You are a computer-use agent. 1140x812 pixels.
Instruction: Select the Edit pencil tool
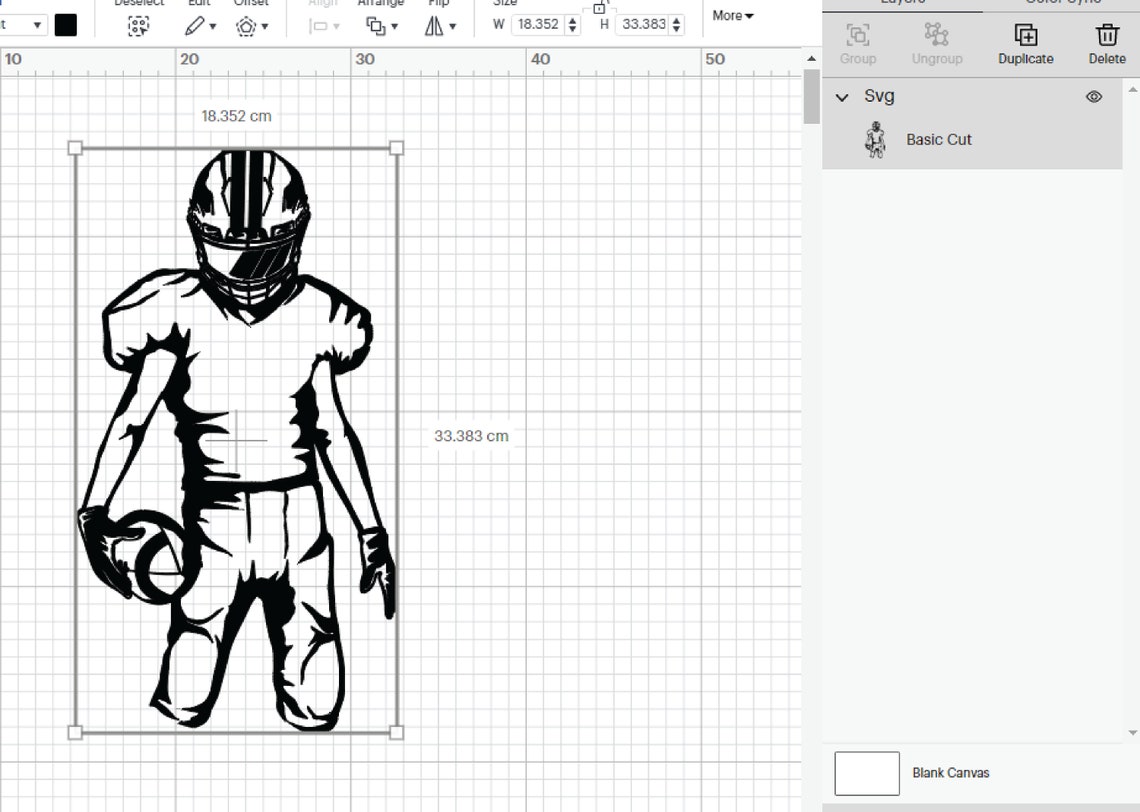[194, 25]
